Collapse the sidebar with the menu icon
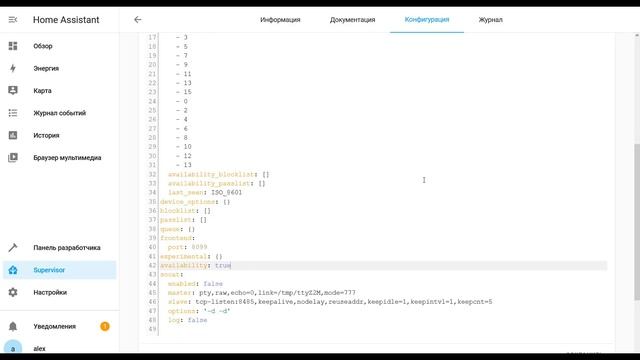 [13, 20]
